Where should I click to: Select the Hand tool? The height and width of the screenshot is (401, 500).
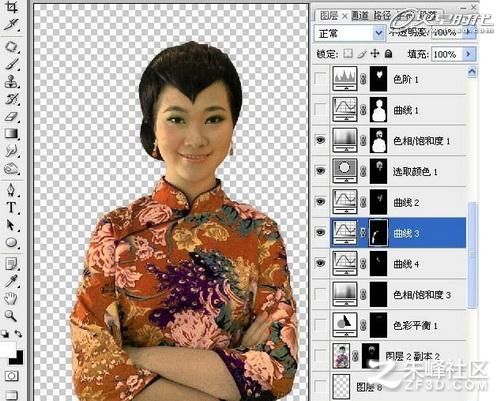tap(11, 298)
